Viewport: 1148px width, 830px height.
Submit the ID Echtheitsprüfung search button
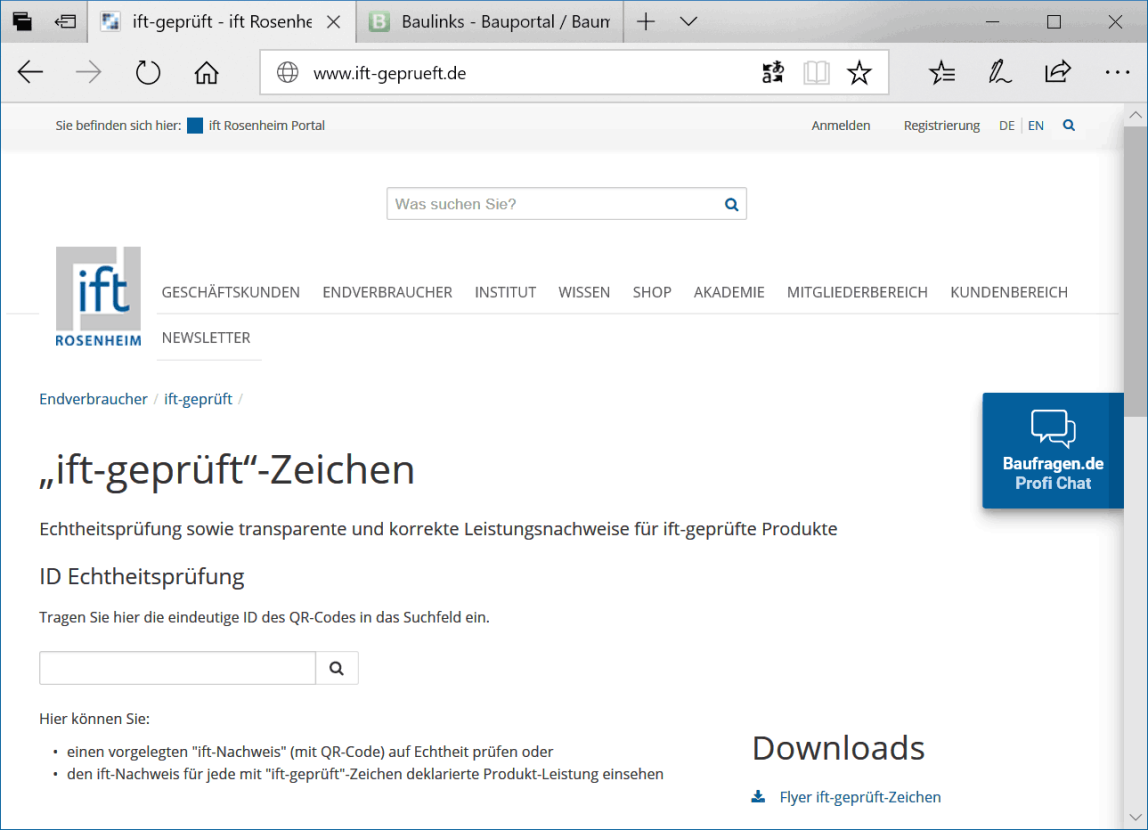[x=337, y=668]
